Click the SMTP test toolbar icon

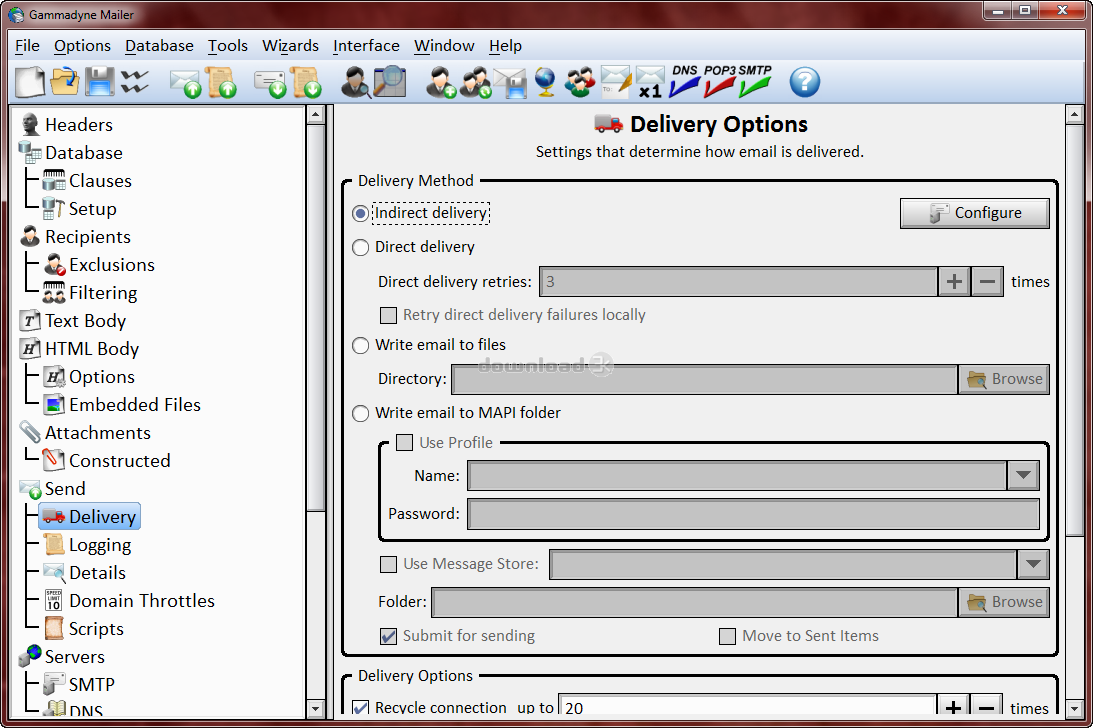coord(755,82)
